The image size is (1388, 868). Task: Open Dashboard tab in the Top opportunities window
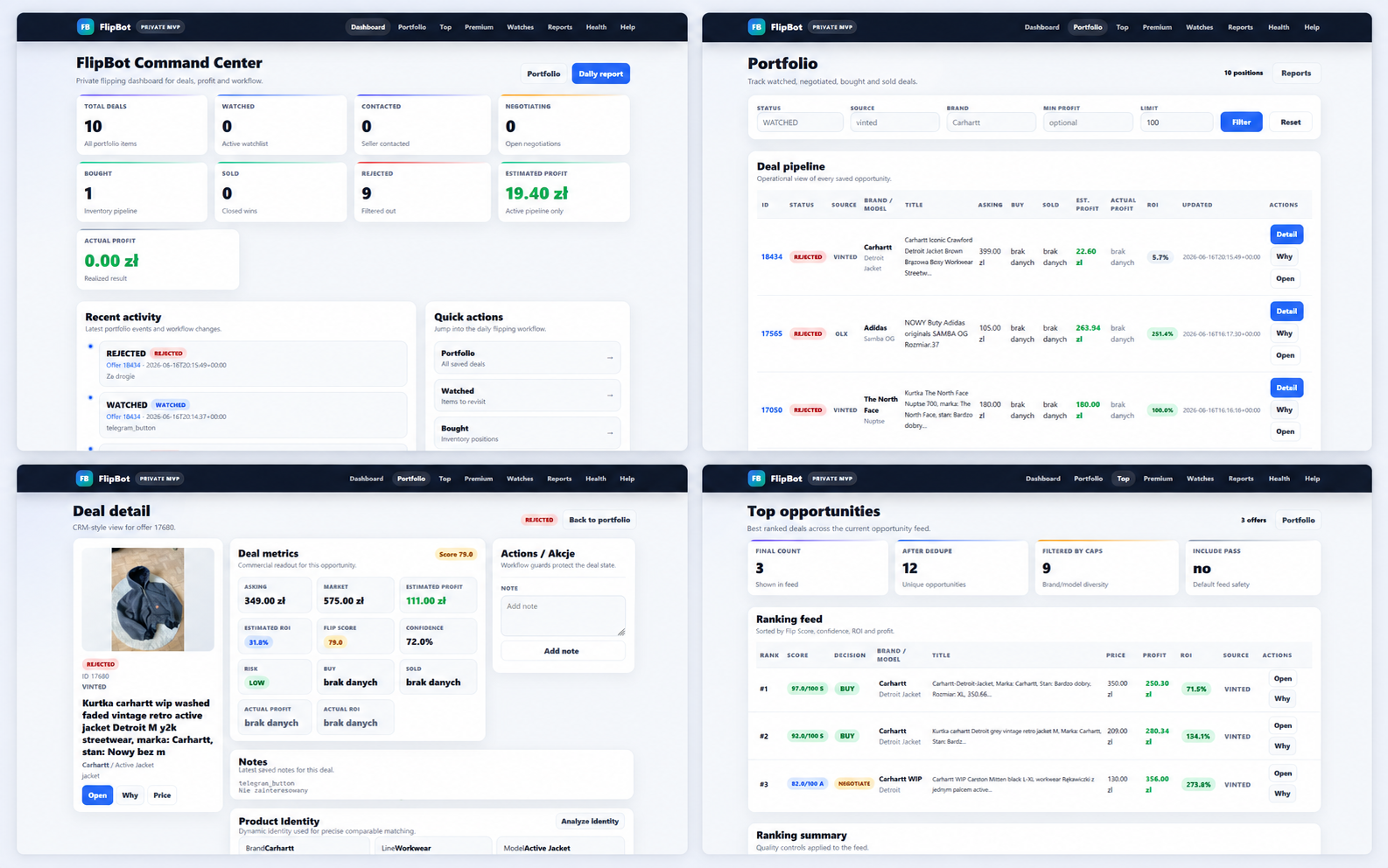[1043, 479]
